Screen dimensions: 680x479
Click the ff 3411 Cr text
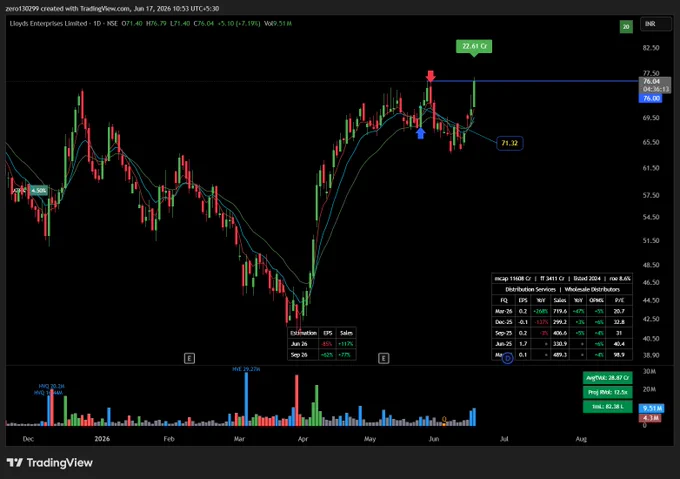(x=552, y=279)
